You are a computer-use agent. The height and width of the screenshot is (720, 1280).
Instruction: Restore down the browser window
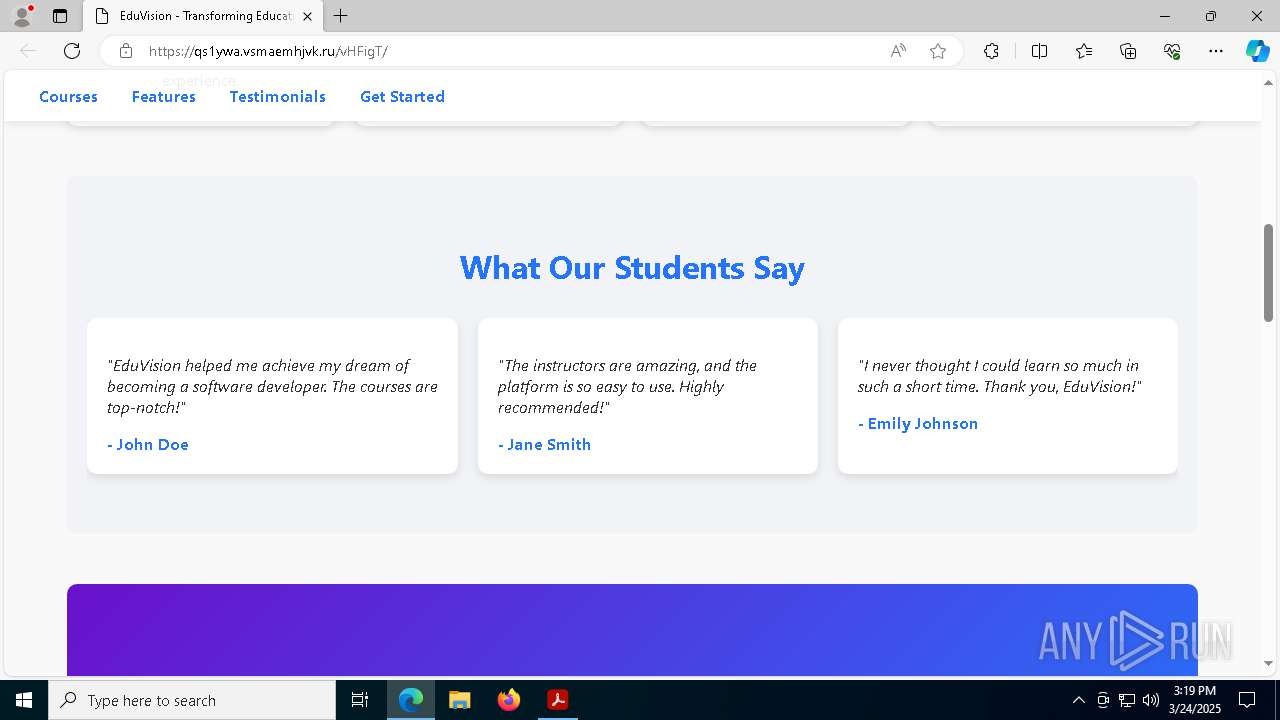1211,16
